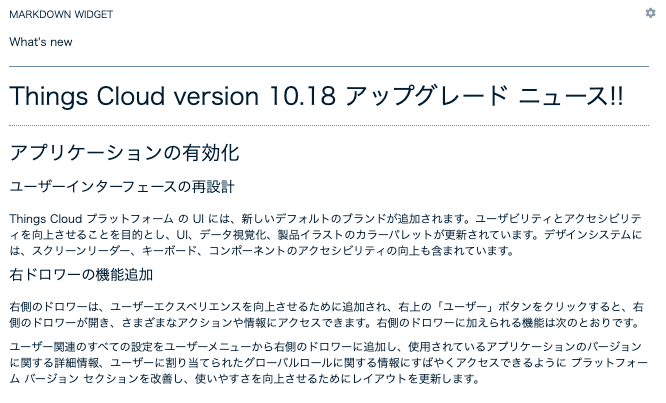Image resolution: width=666 pixels, height=403 pixels.
Task: Click the paragraph starting with 右側のドロワーは
Action: 326,315
